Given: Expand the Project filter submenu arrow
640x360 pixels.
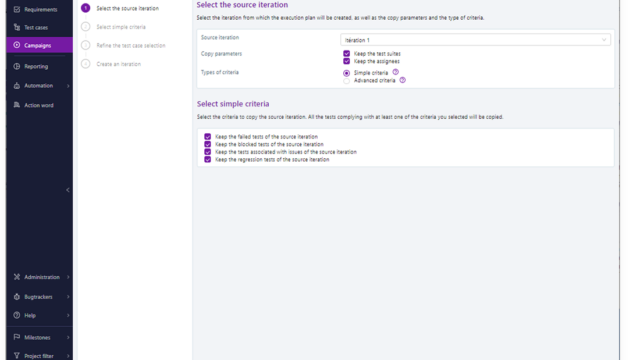Looking at the screenshot, I should [68, 356].
